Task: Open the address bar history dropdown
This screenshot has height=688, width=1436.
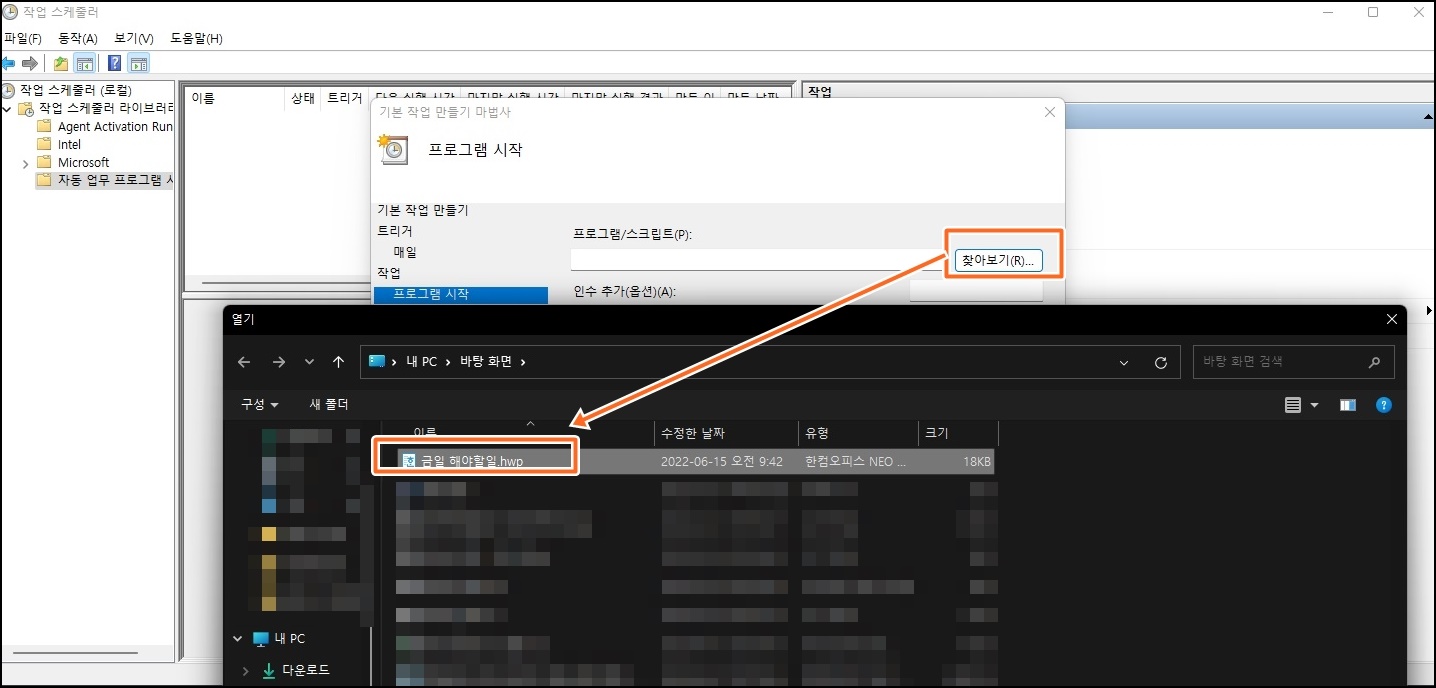Action: coord(1124,362)
